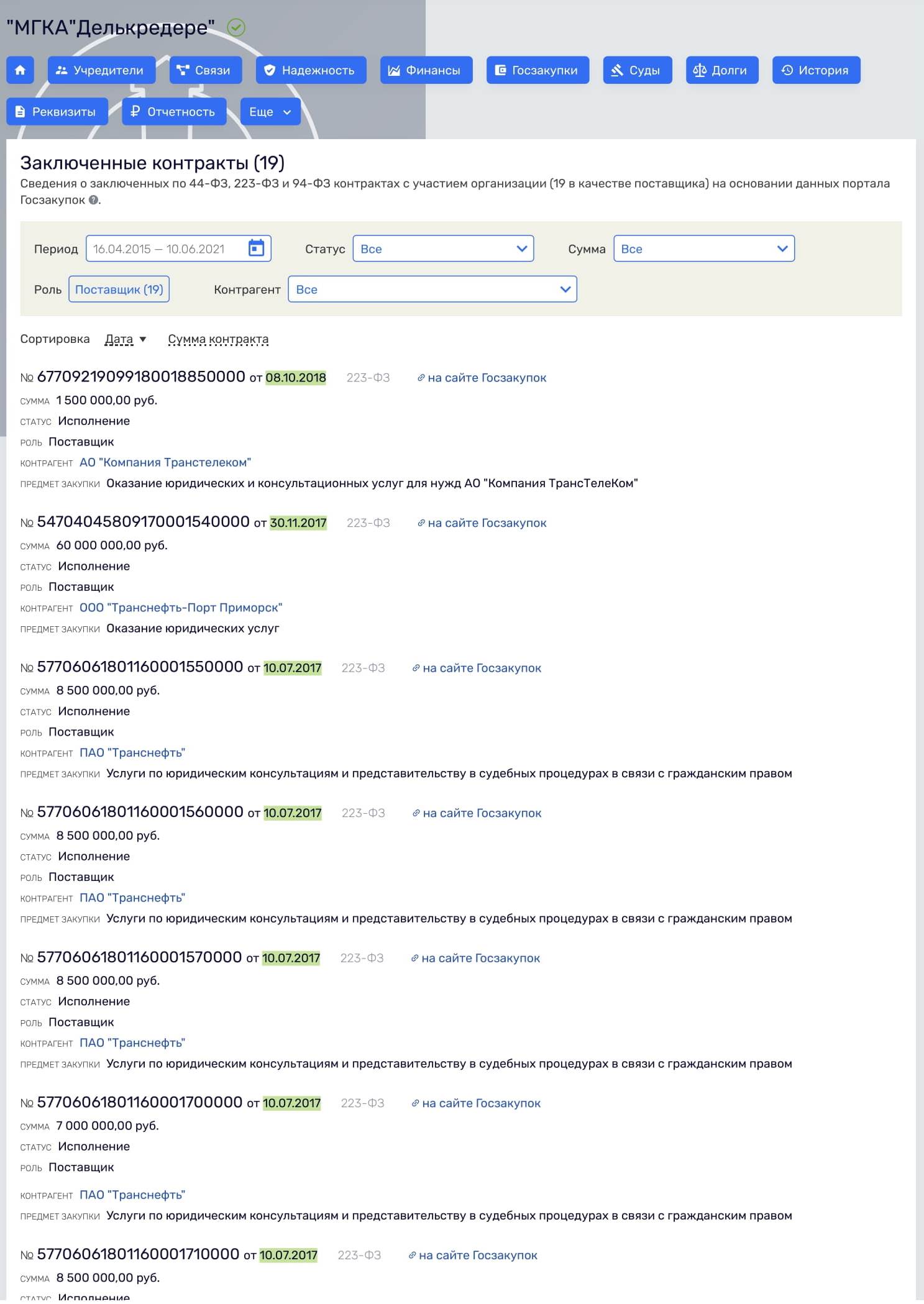This screenshot has height=1304, width=924.
Task: Open counterparty ООО "Транснефть-Порт Приморск"
Action: coord(181,608)
